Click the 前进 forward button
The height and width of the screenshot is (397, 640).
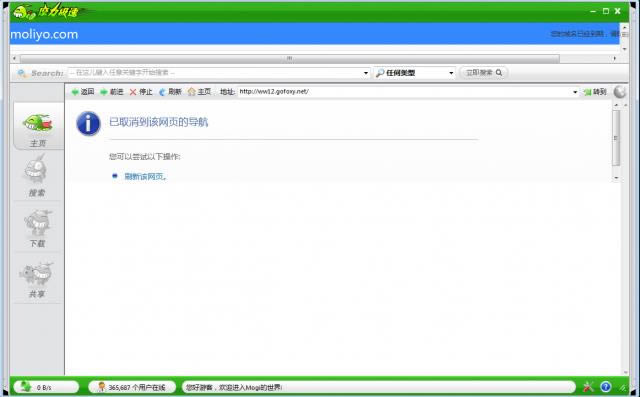112,92
